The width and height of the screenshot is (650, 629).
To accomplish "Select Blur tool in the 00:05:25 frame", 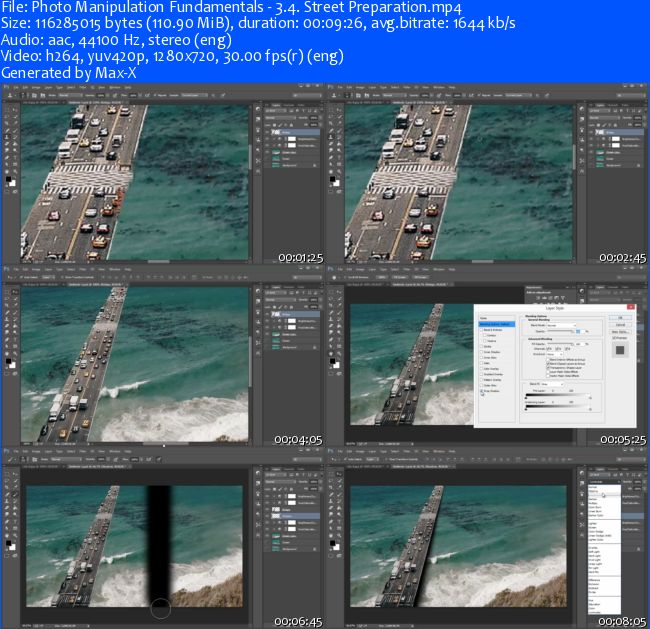I will pyautogui.click(x=331, y=332).
